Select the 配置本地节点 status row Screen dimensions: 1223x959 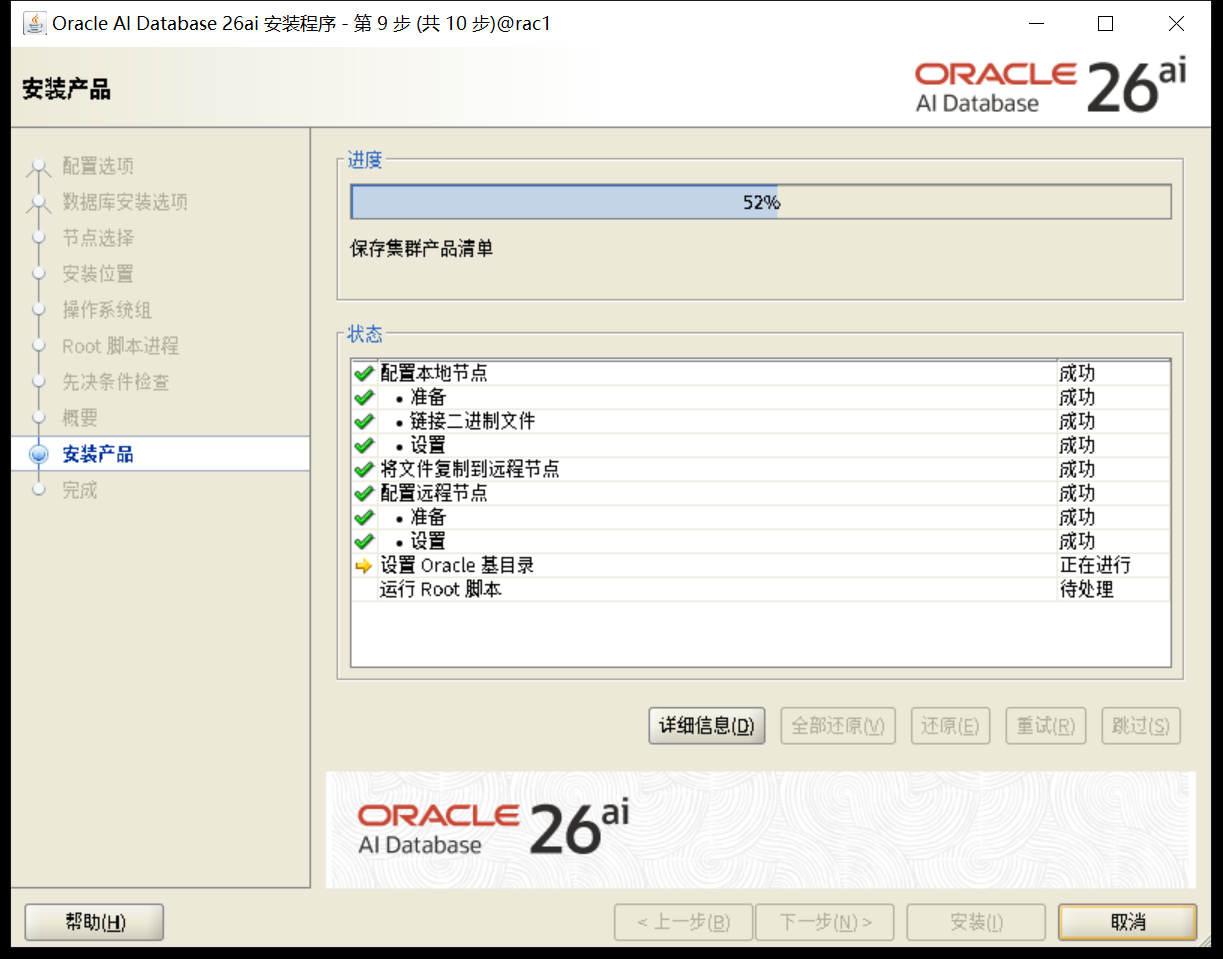(x=761, y=373)
